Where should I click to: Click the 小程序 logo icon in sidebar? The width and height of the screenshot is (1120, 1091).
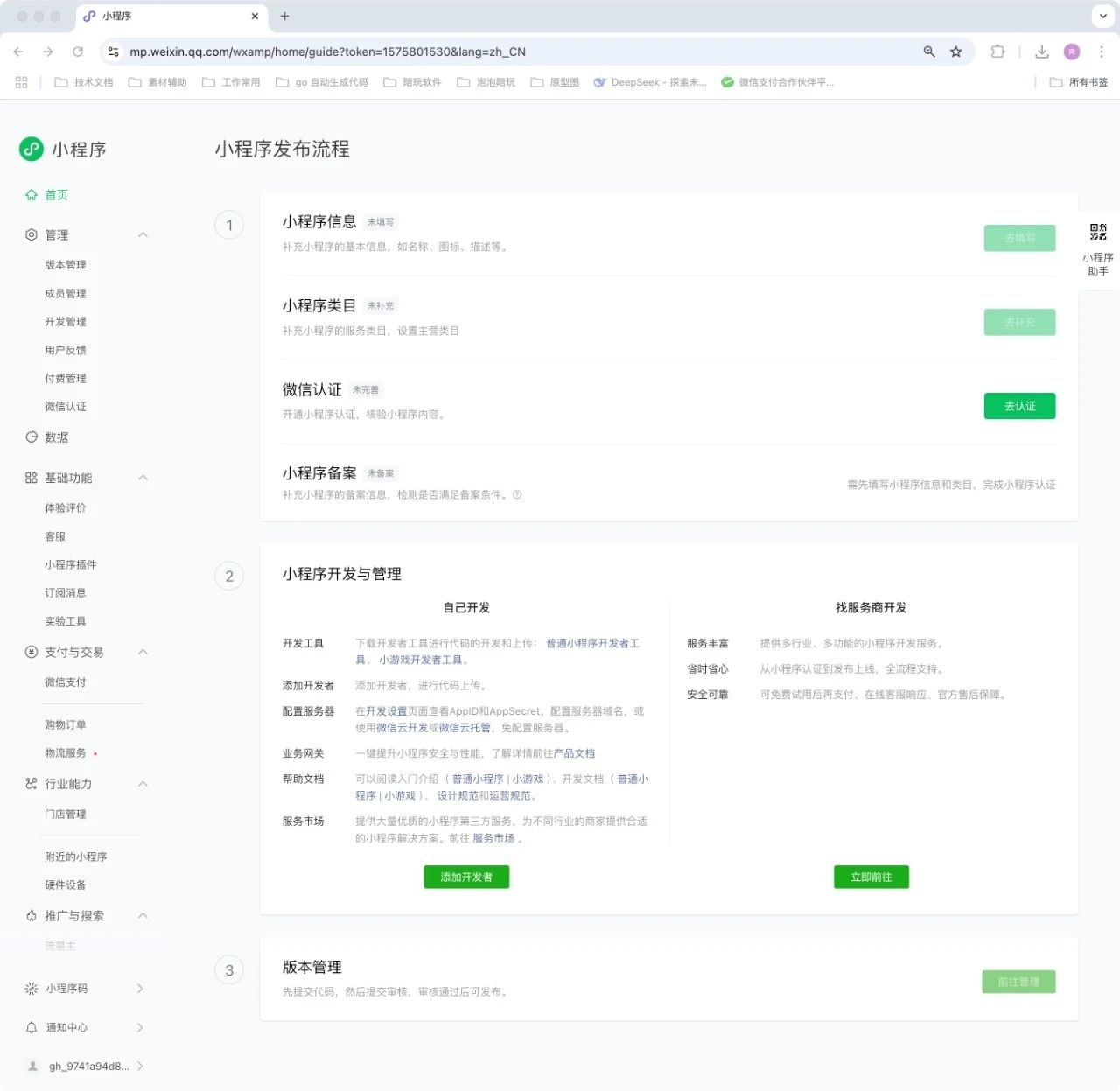pos(31,149)
